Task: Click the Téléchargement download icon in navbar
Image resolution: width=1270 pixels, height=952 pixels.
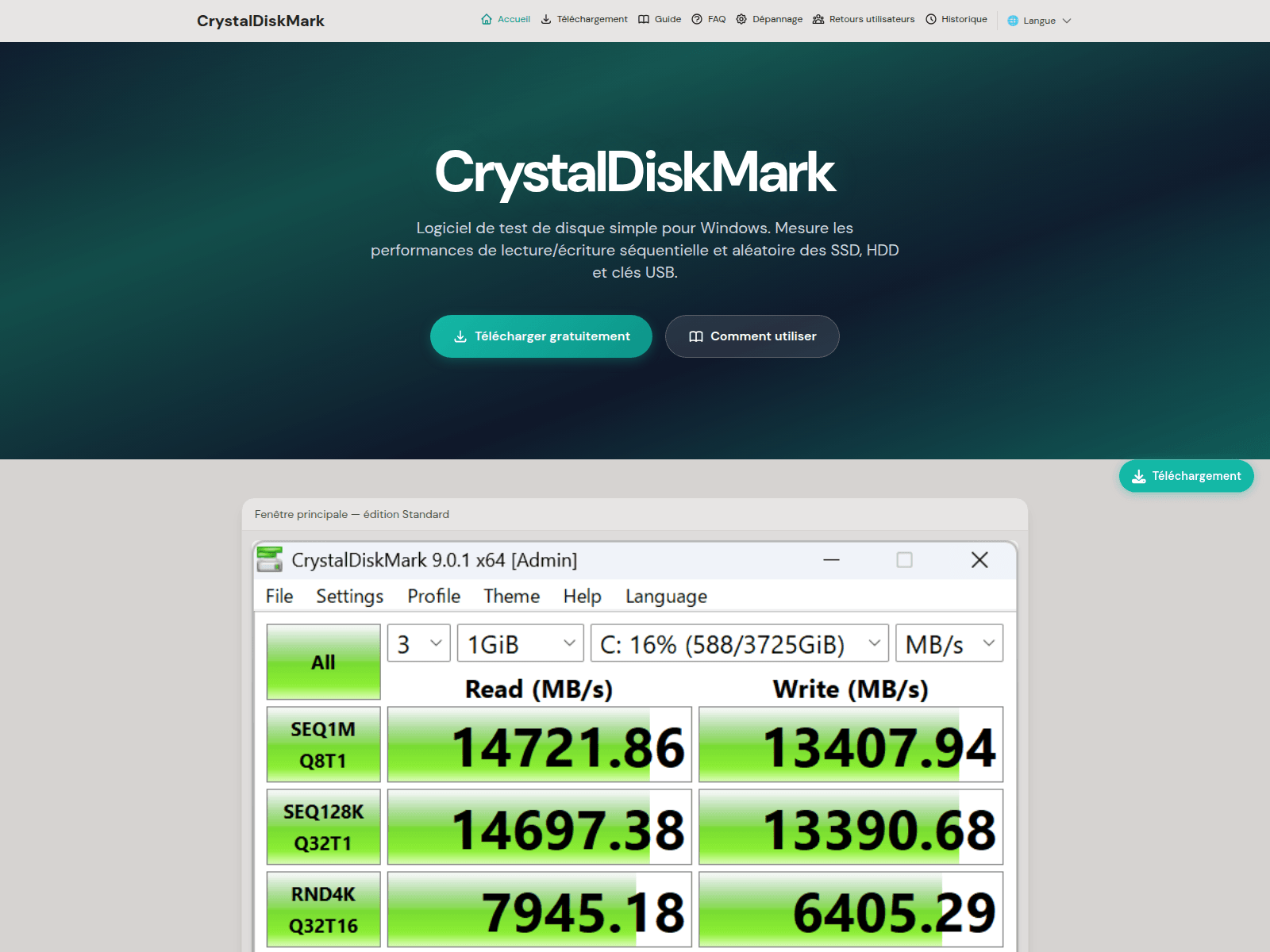Action: 546,20
